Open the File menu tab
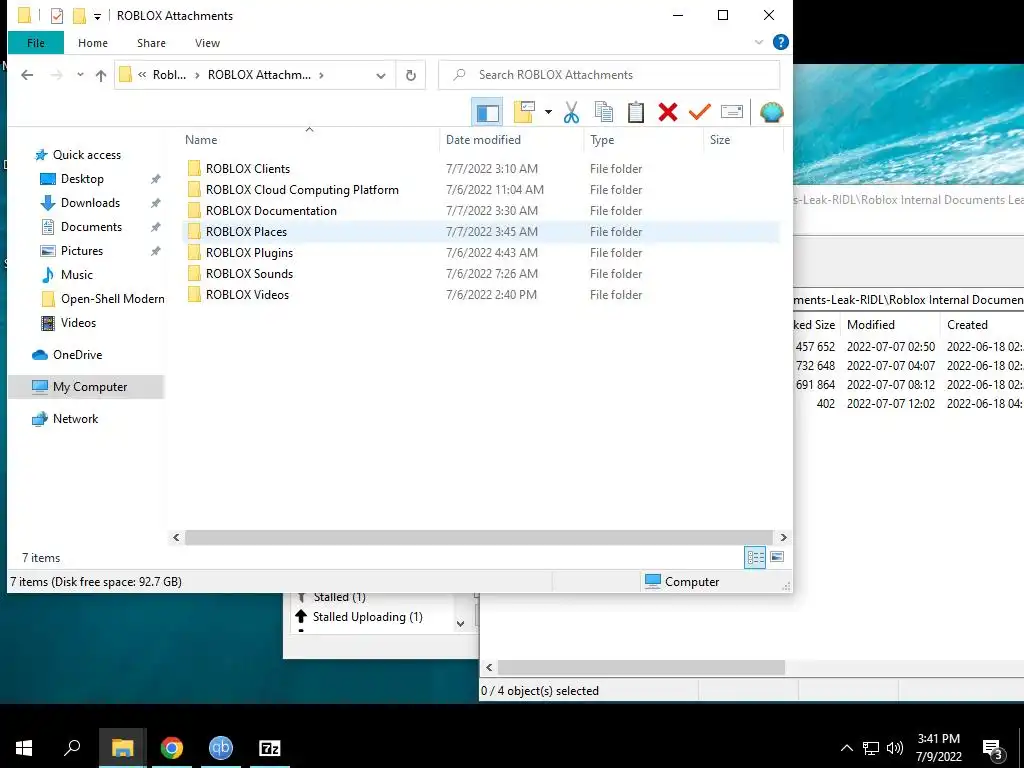The height and width of the screenshot is (768, 1024). [x=36, y=43]
